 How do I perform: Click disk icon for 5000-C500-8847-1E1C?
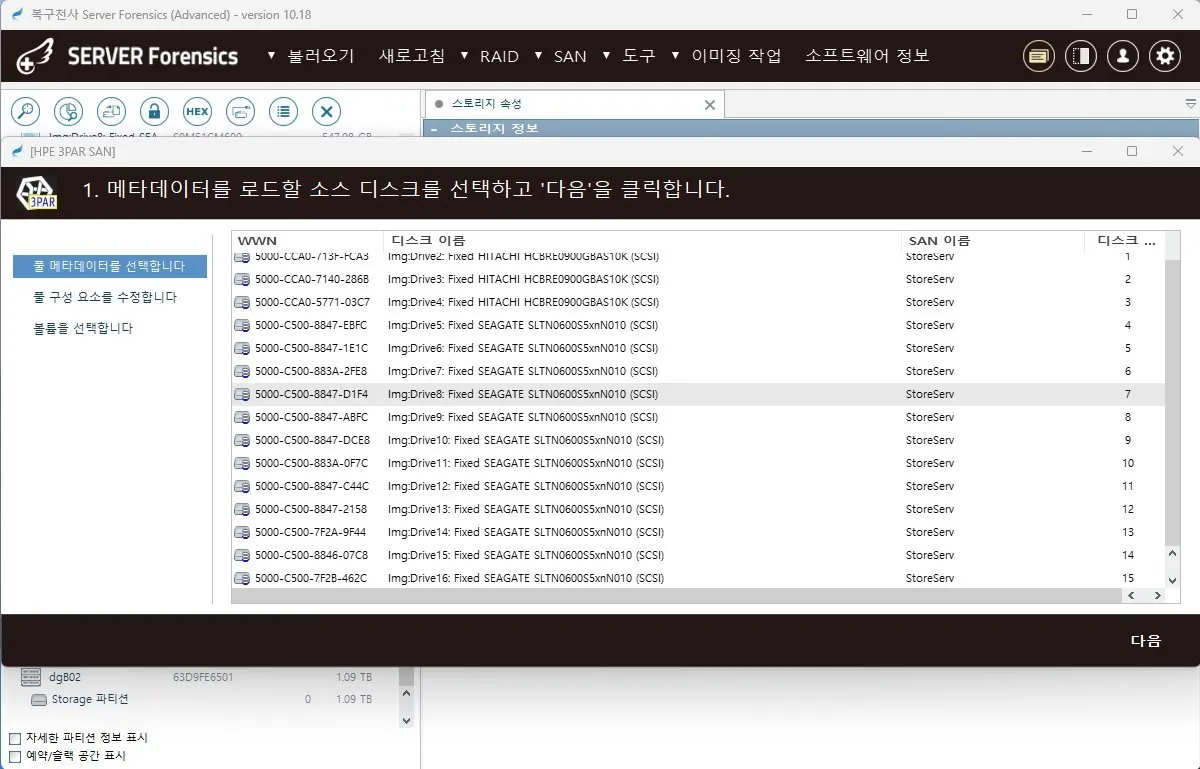click(242, 348)
